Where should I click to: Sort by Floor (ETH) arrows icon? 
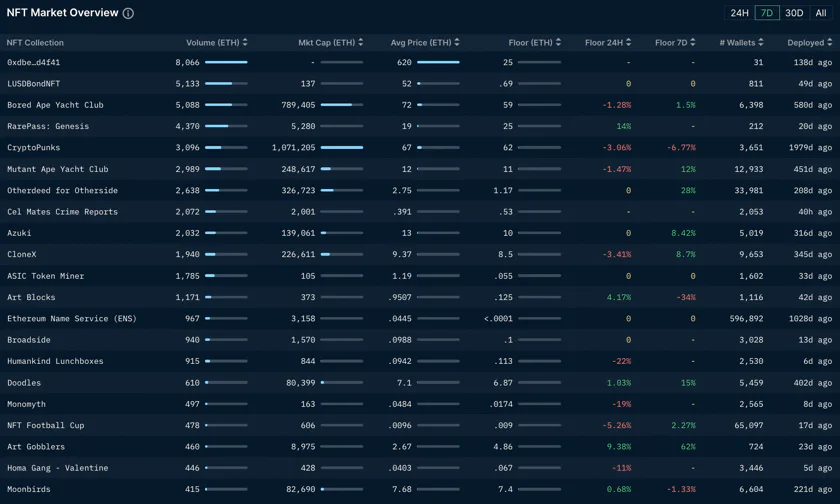pyautogui.click(x=558, y=42)
